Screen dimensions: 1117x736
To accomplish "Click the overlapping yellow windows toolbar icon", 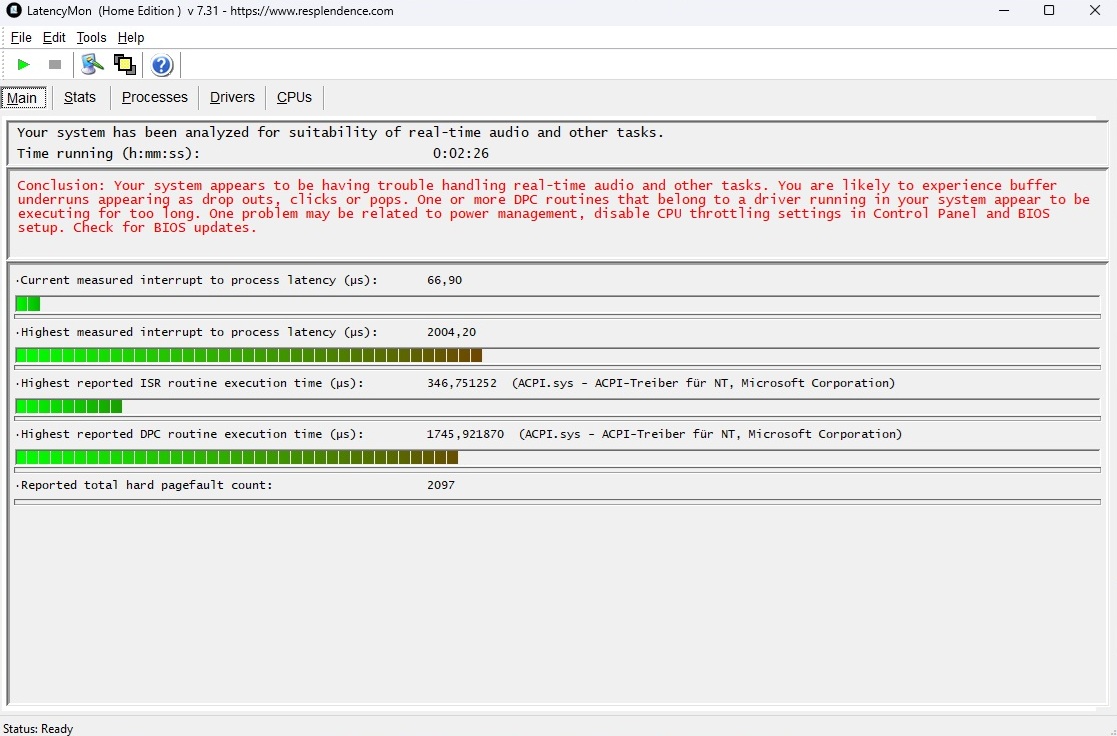I will (125, 65).
